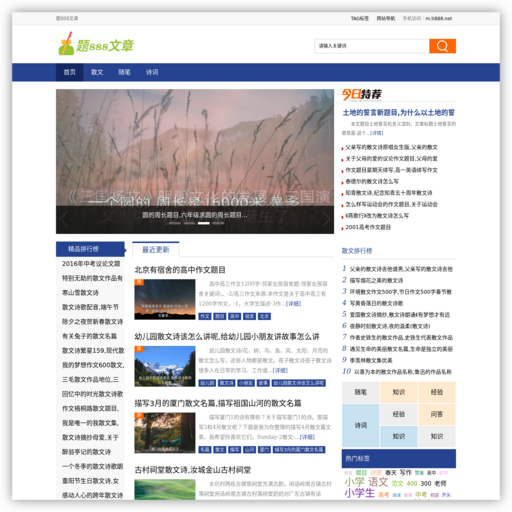Click the 厦门 tag button

[264, 450]
